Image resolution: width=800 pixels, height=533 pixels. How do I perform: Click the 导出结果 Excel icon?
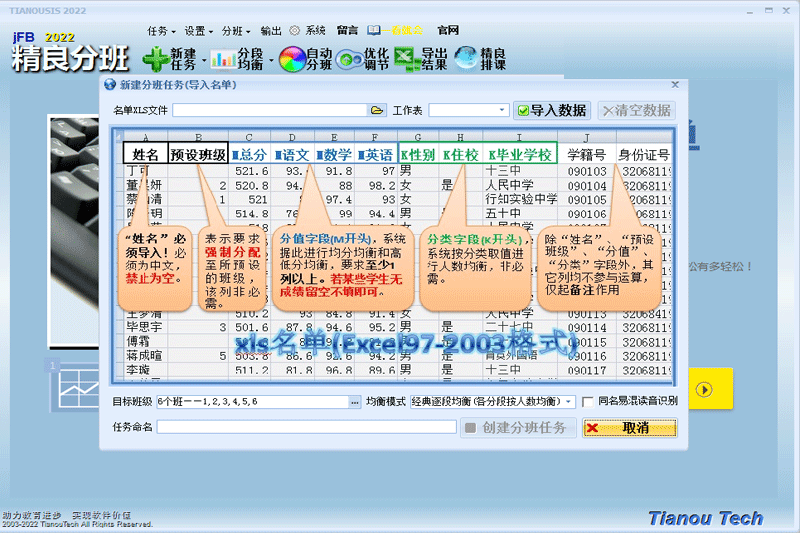408,59
